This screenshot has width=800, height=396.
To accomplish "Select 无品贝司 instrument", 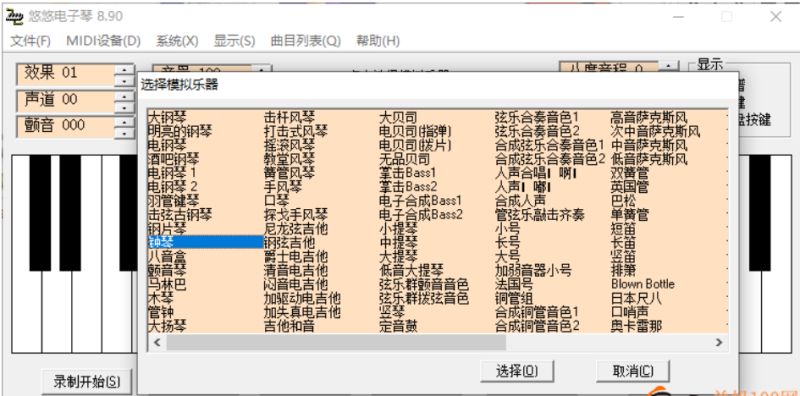I will (405, 159).
